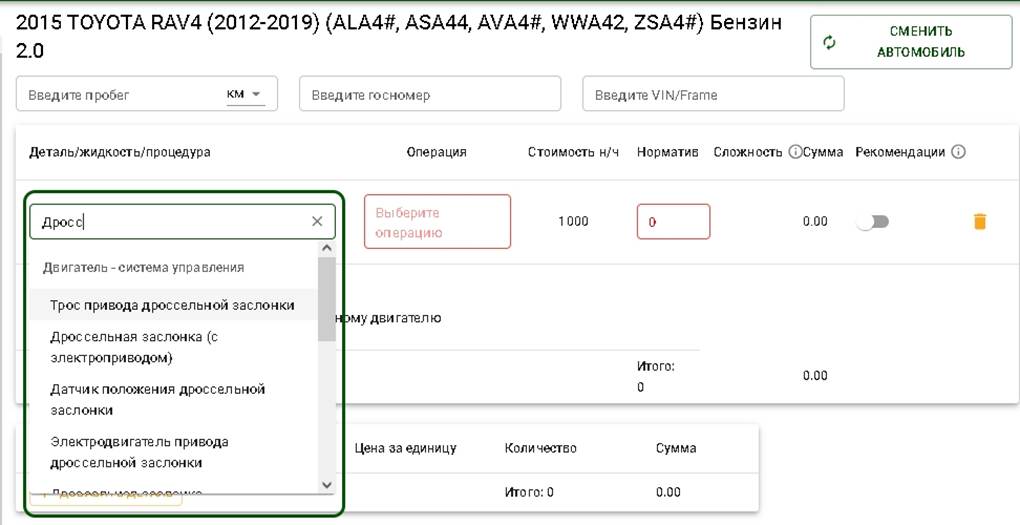Image resolution: width=1020 pixels, height=525 pixels.
Task: Click the 2015 TOYOTA RAV4 vehicle title
Action: point(399,36)
